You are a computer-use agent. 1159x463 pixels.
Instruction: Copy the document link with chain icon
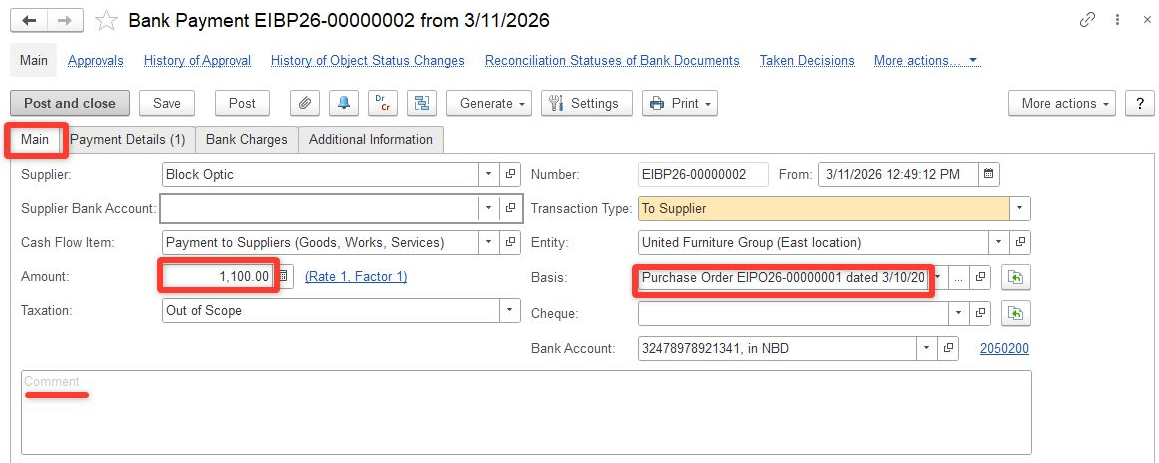tap(1087, 20)
